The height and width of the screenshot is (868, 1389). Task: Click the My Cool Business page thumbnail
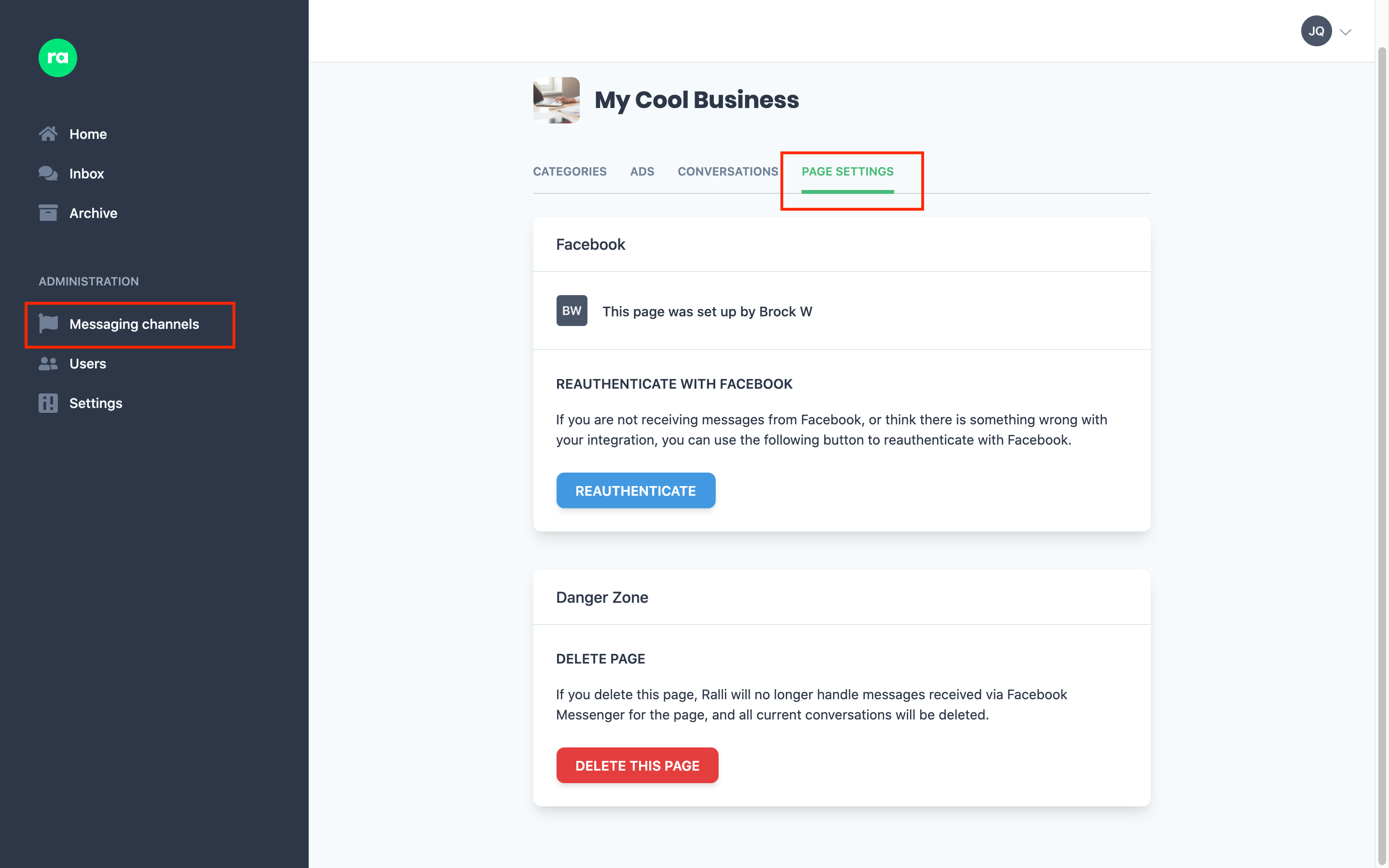click(x=555, y=100)
